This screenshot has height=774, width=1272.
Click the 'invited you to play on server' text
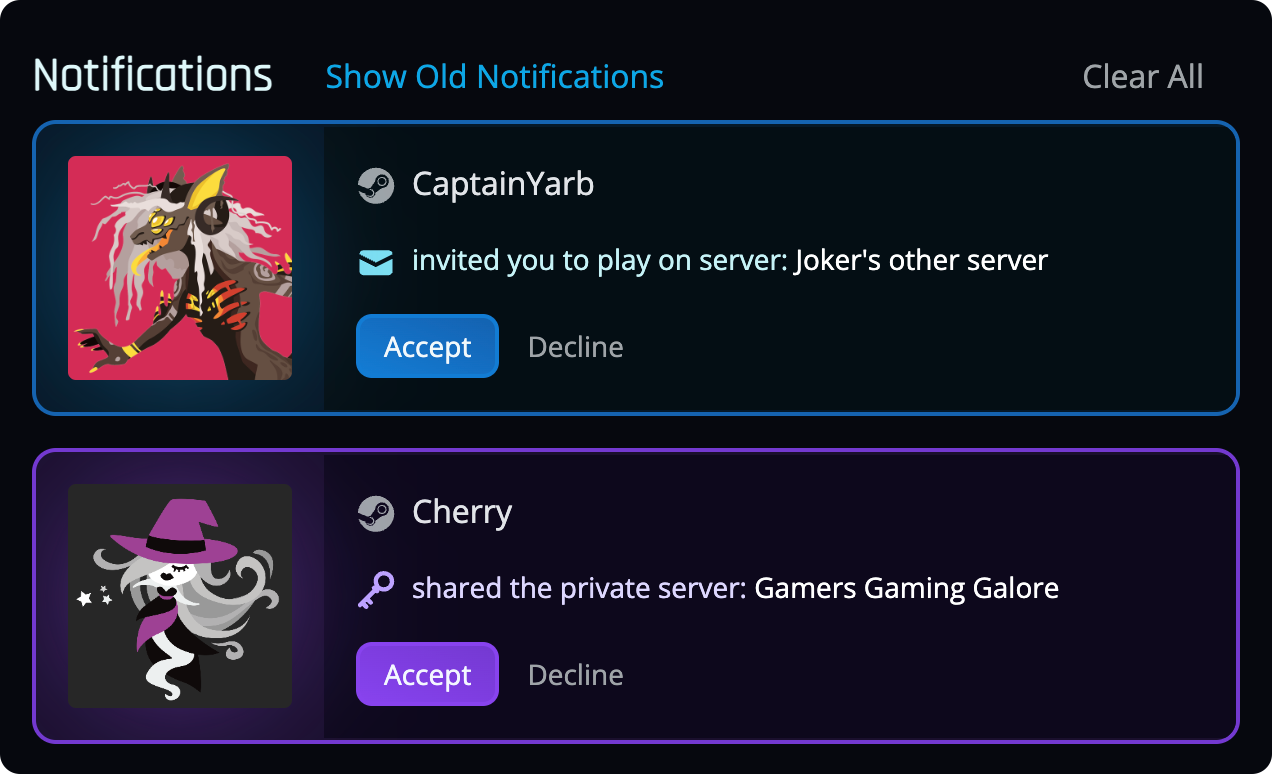click(x=599, y=261)
